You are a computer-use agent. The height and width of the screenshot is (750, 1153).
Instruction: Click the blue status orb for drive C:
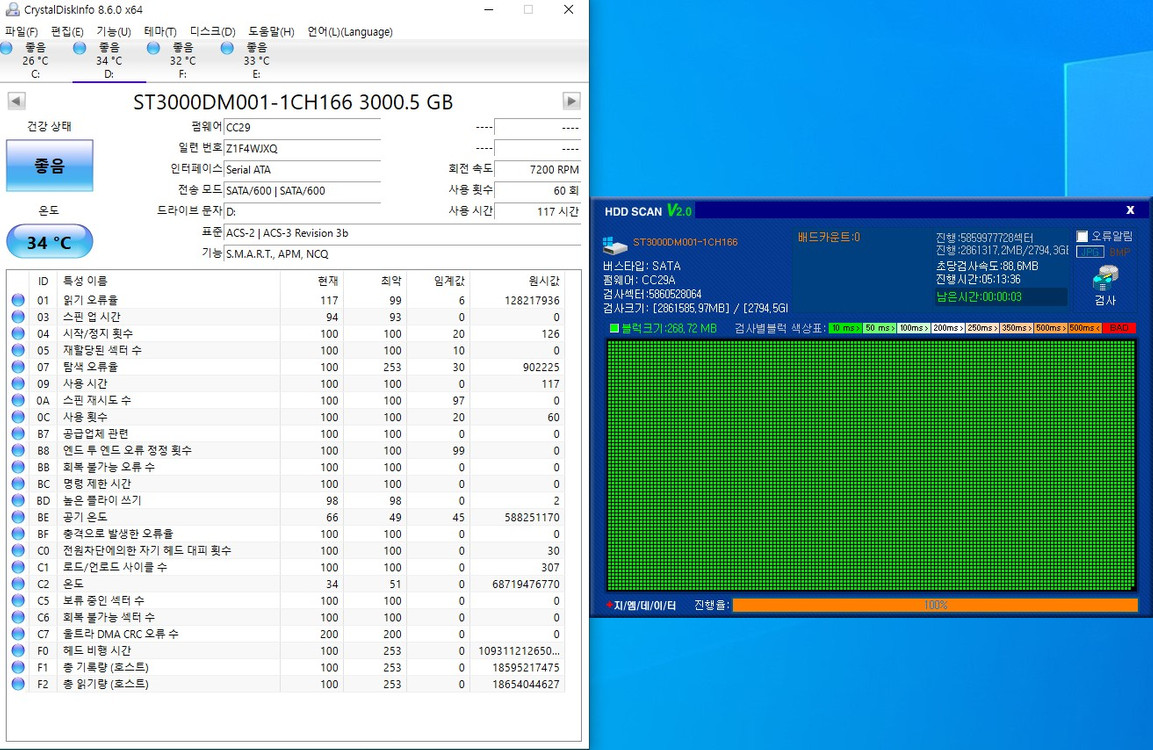(7, 48)
